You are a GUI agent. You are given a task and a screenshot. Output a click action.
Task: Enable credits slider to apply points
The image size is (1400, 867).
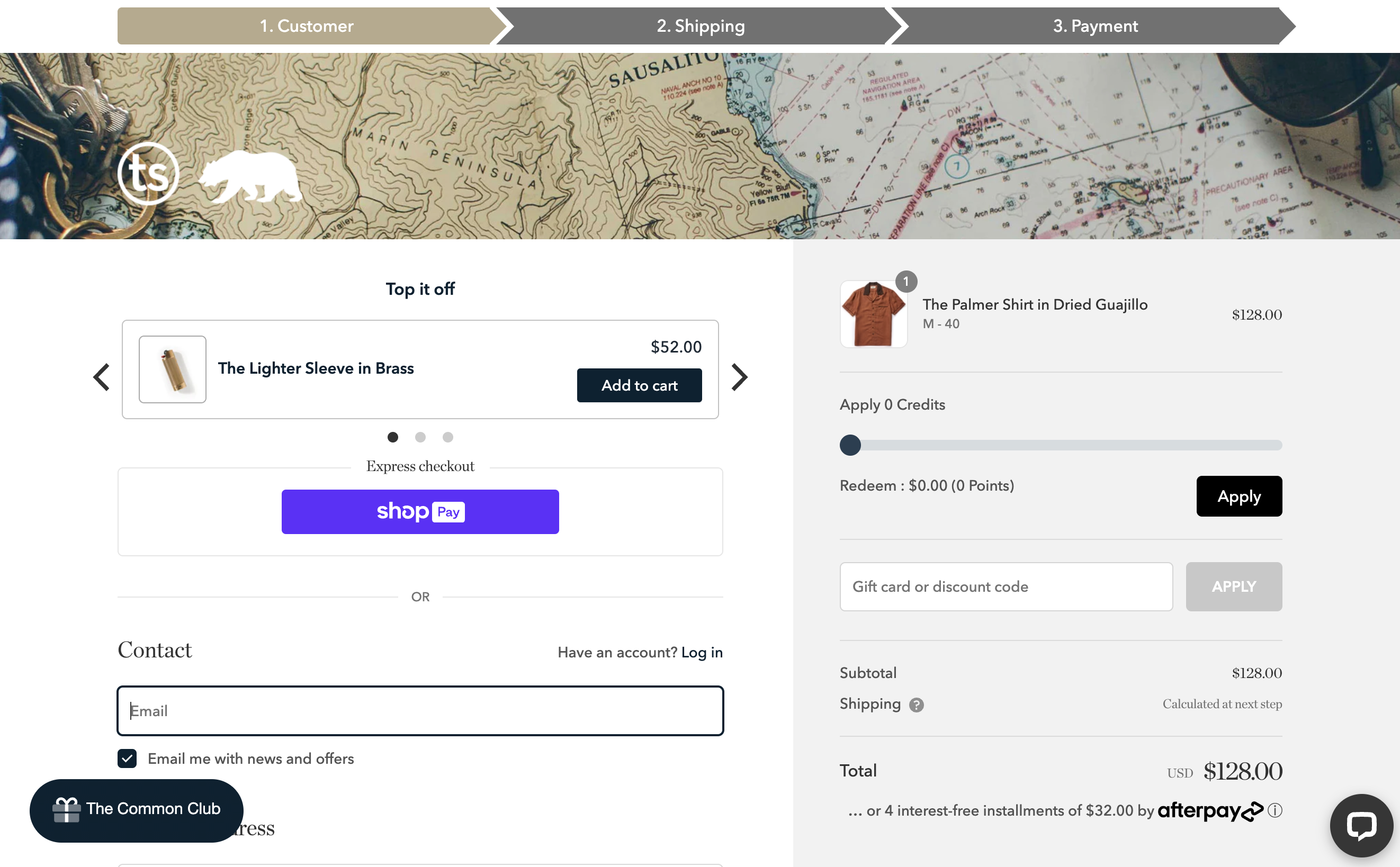(x=851, y=444)
